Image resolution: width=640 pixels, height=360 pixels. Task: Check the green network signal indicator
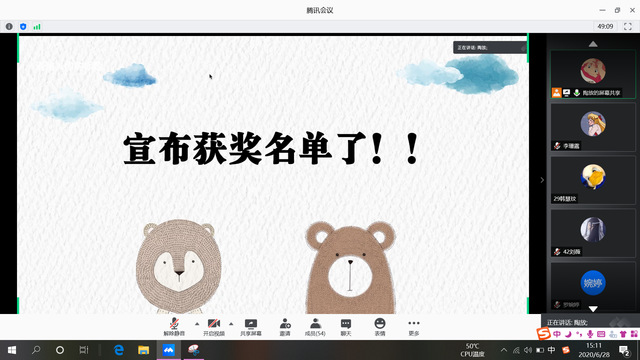click(37, 27)
